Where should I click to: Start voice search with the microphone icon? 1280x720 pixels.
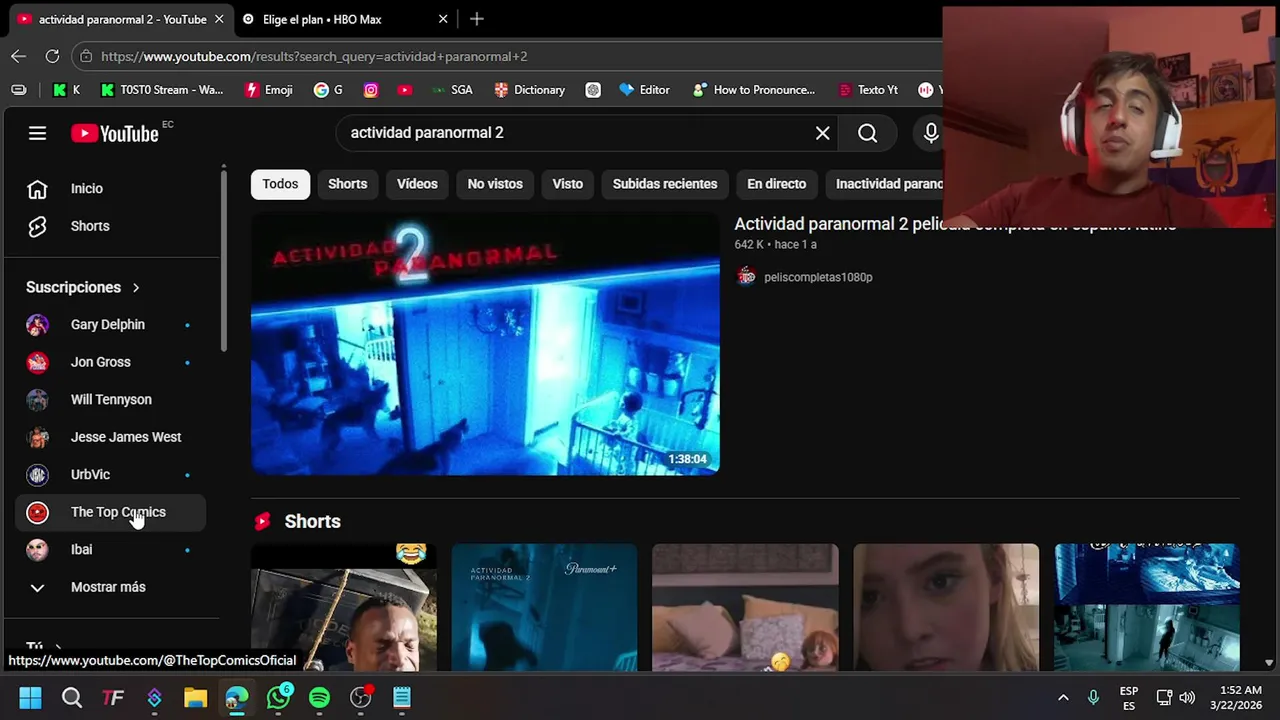tap(931, 133)
